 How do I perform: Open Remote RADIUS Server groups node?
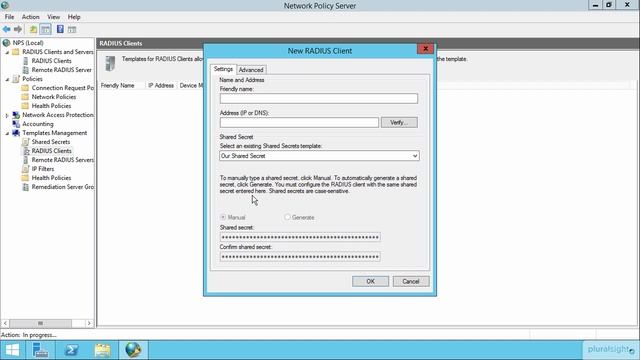pos(62,70)
